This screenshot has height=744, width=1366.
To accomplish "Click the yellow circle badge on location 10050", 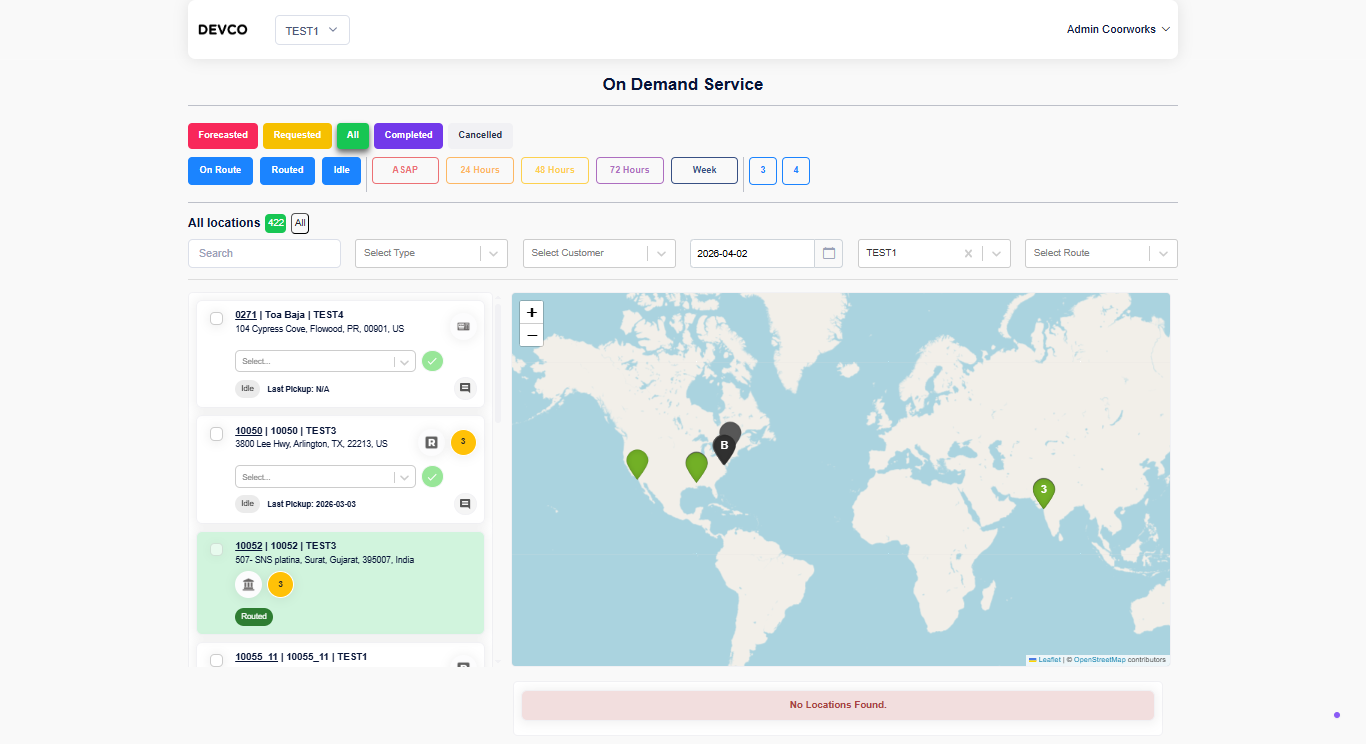I will (463, 442).
